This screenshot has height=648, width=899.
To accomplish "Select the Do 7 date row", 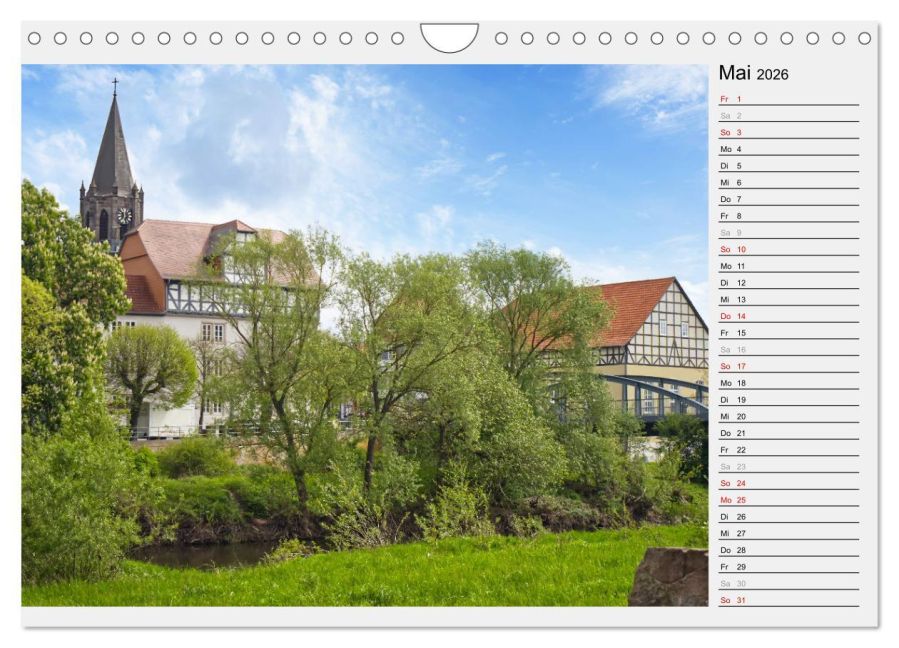I will [x=789, y=199].
